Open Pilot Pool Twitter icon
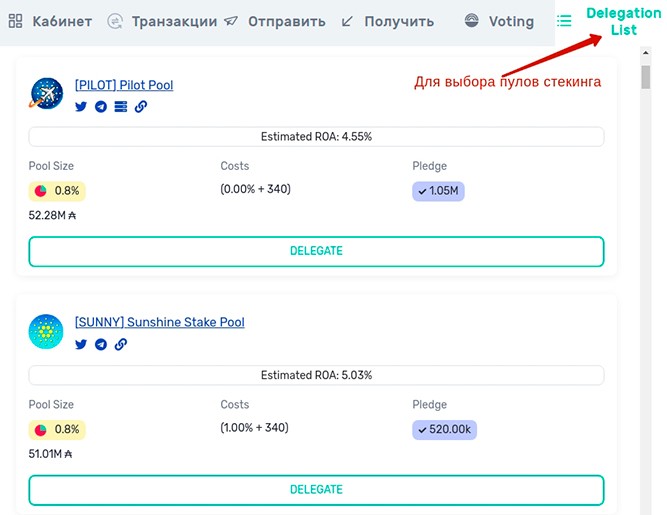Viewport: 667px width, 515px height. (x=81, y=106)
